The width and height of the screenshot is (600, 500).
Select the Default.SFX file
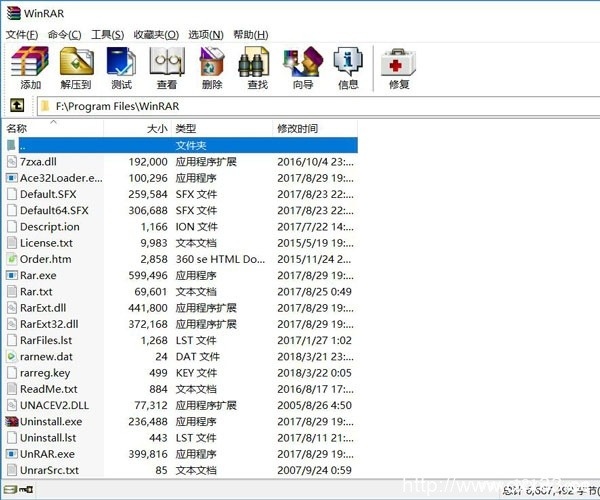[48, 194]
